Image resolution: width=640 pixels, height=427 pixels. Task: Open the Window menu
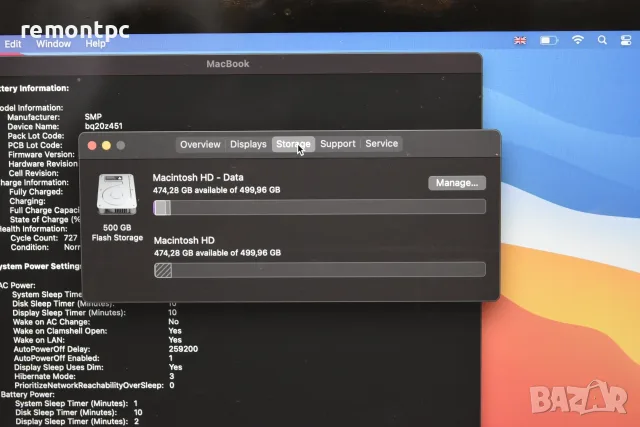coord(53,44)
